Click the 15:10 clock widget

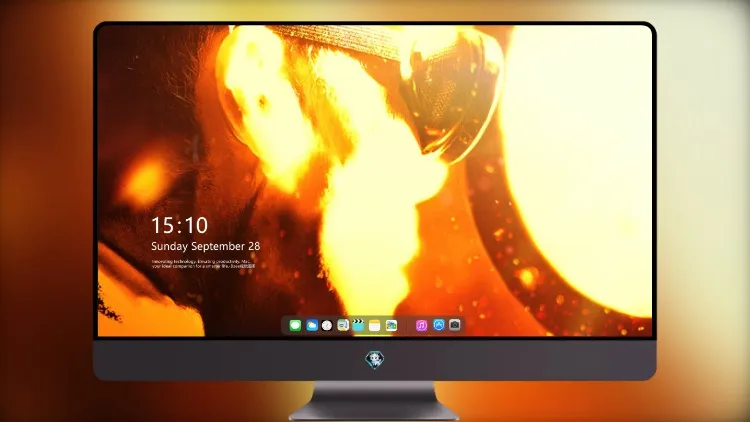(x=180, y=225)
